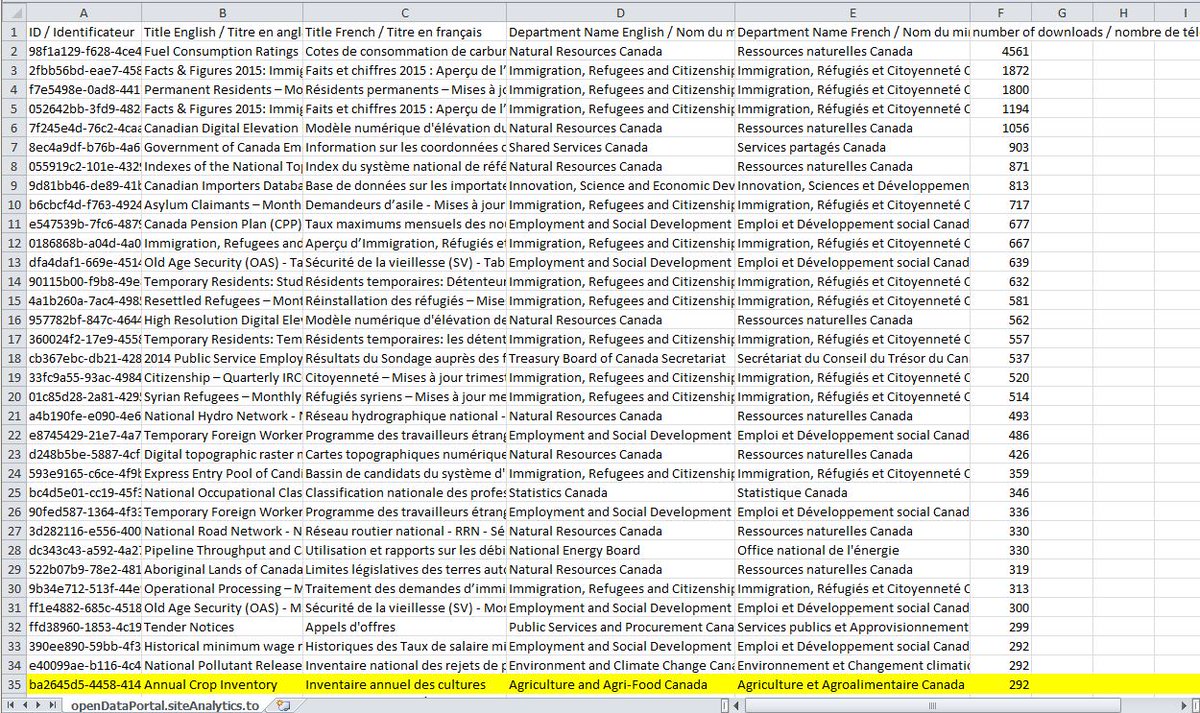The height and width of the screenshot is (713, 1200).
Task: Select the cell with value 903
Action: pos(1001,147)
